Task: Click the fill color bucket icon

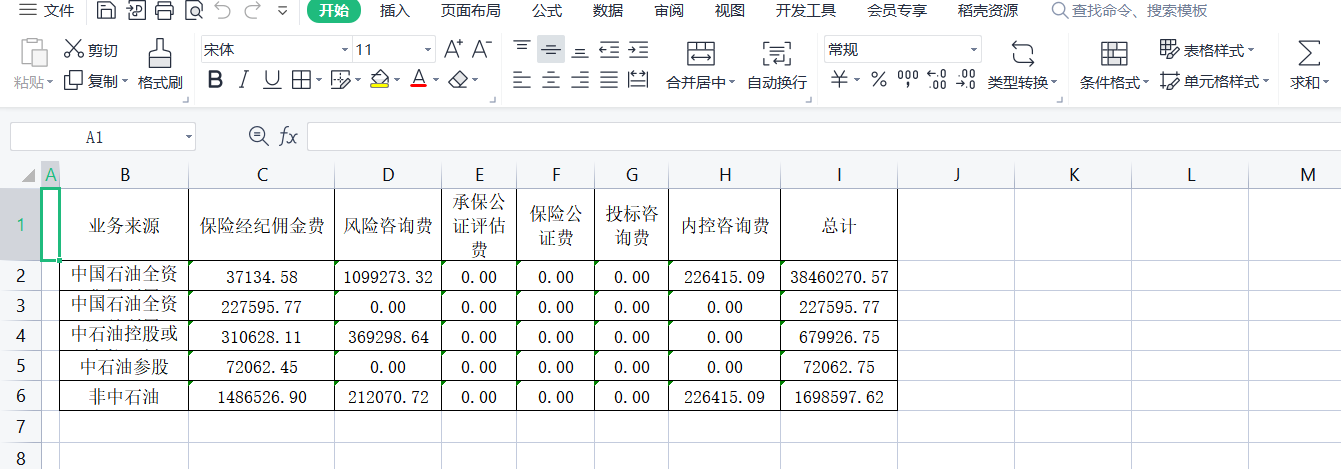Action: click(378, 80)
